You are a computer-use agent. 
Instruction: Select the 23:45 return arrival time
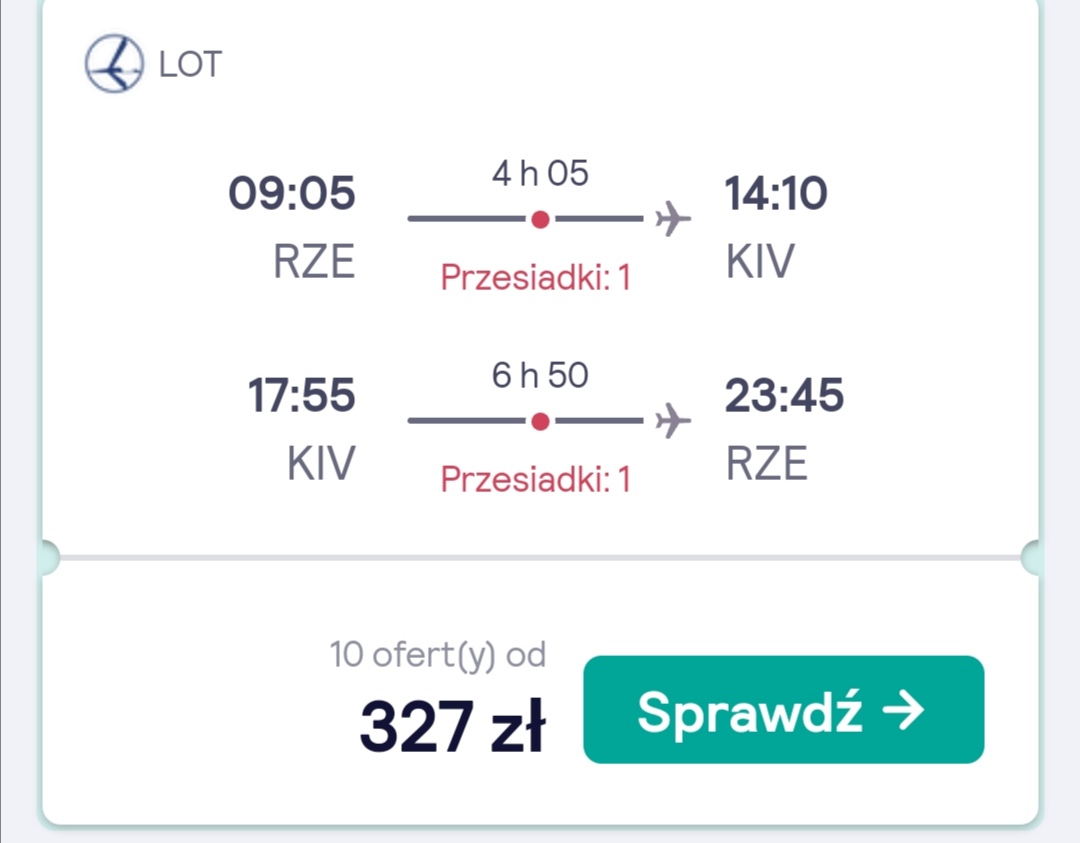pos(784,395)
